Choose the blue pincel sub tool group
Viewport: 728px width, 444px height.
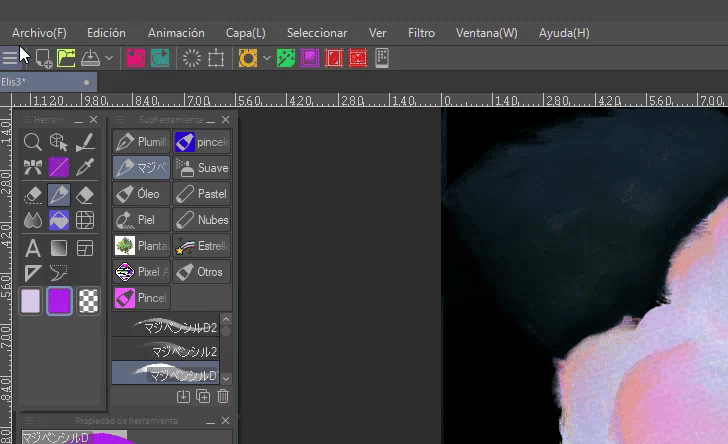tap(202, 142)
